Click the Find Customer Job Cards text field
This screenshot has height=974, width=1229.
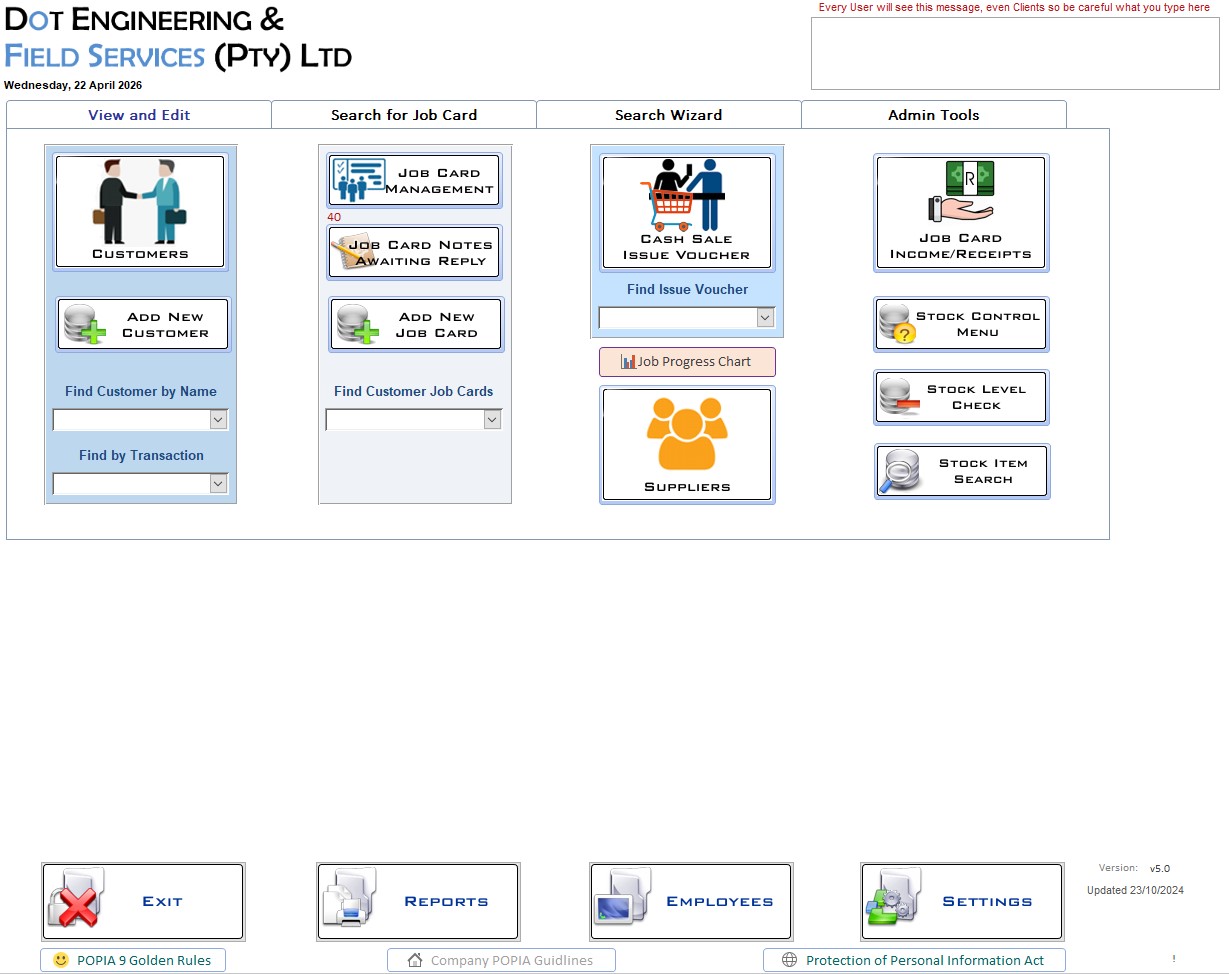pyautogui.click(x=404, y=420)
